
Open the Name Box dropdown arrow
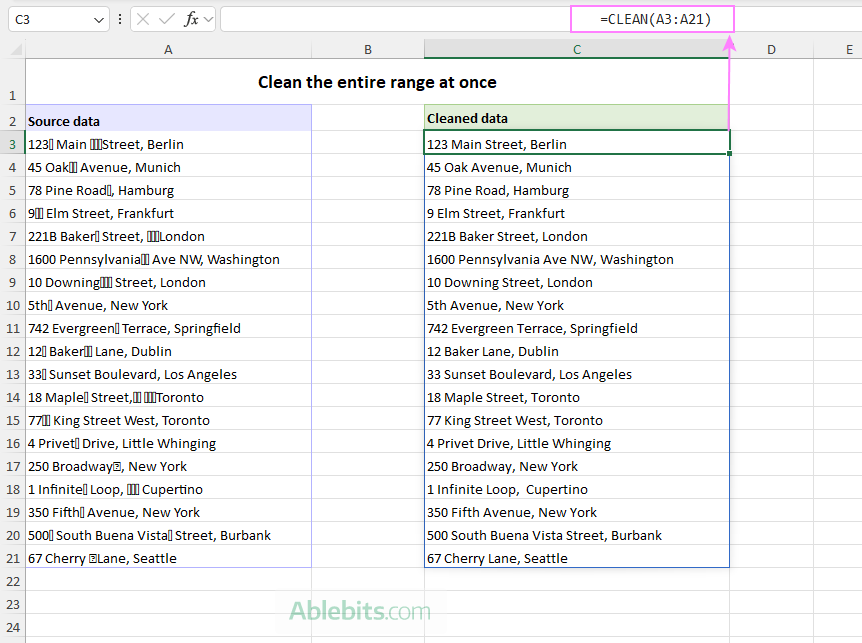click(x=98, y=19)
